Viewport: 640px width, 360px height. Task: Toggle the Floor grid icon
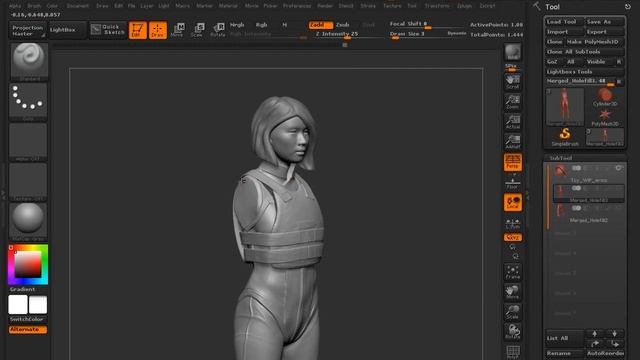[x=513, y=182]
